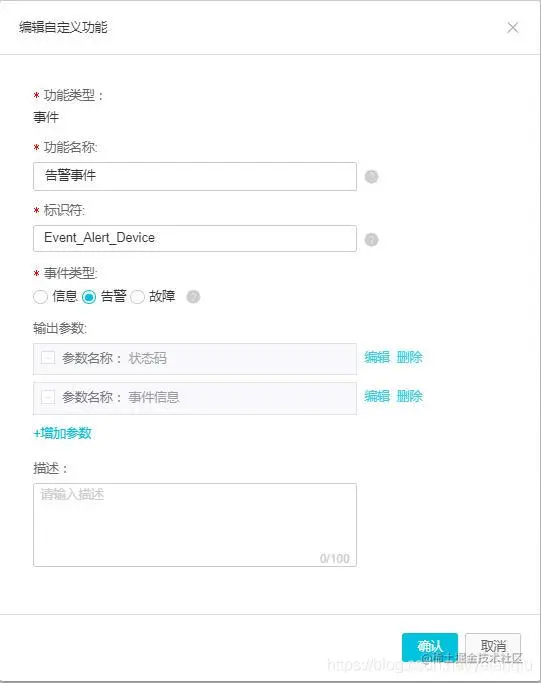Image resolution: width=541 pixels, height=683 pixels.
Task: Select the 告警 event type radio
Action: (89, 297)
